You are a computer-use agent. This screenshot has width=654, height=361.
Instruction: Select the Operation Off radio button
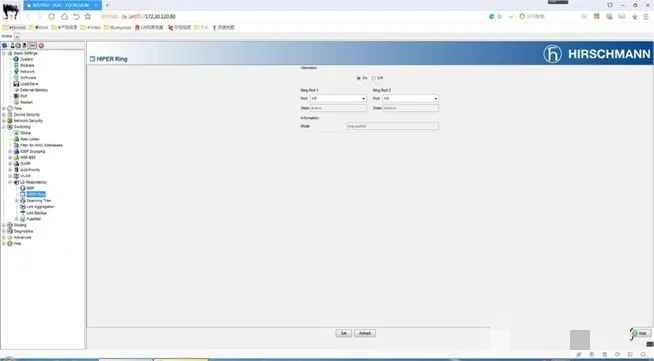[x=374, y=78]
